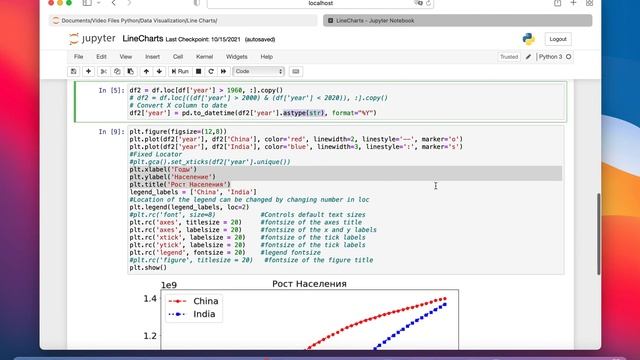The width and height of the screenshot is (640, 360).
Task: Switch to the Documents/Video Files Python browser tab
Action: pos(182,20)
